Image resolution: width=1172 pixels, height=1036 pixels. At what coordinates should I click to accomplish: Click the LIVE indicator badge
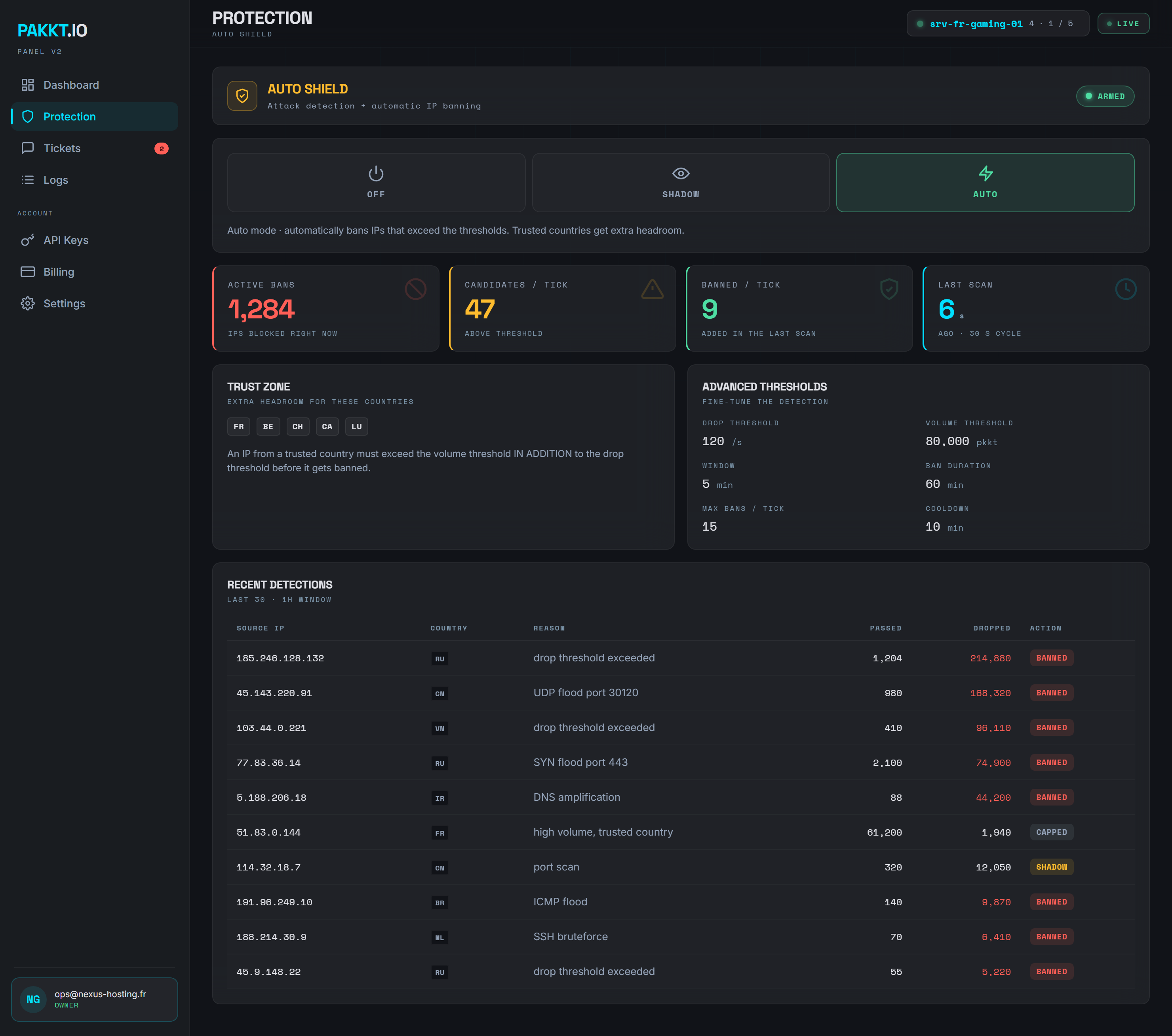coord(1123,23)
